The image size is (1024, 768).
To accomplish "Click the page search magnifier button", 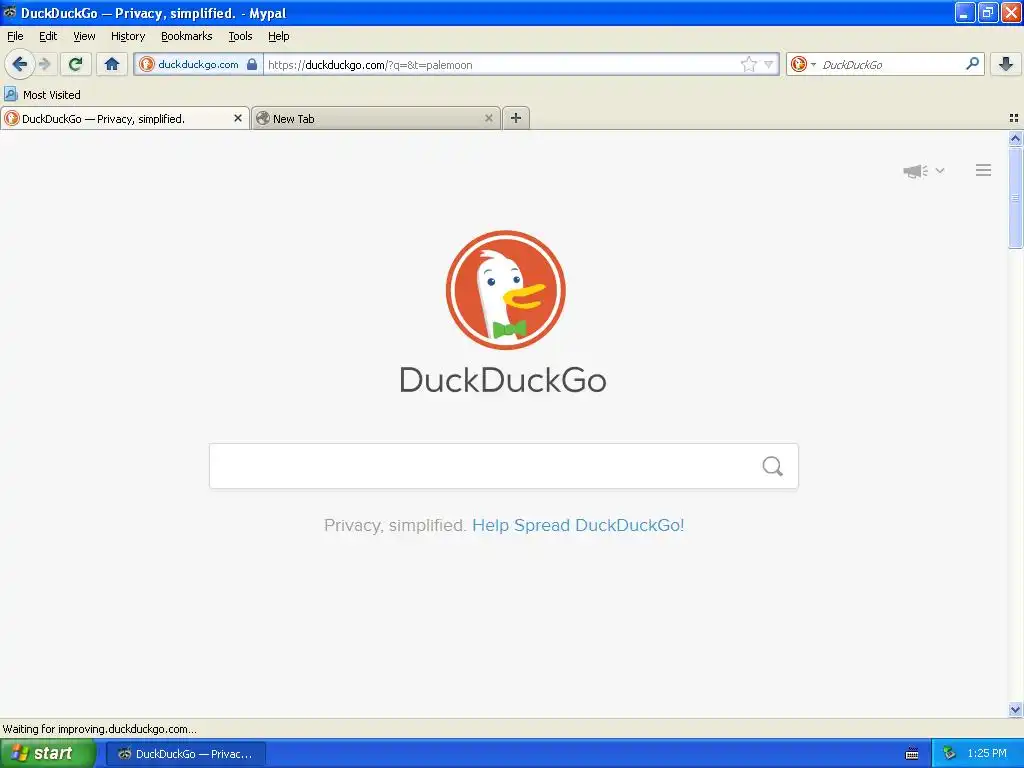I will pyautogui.click(x=773, y=466).
